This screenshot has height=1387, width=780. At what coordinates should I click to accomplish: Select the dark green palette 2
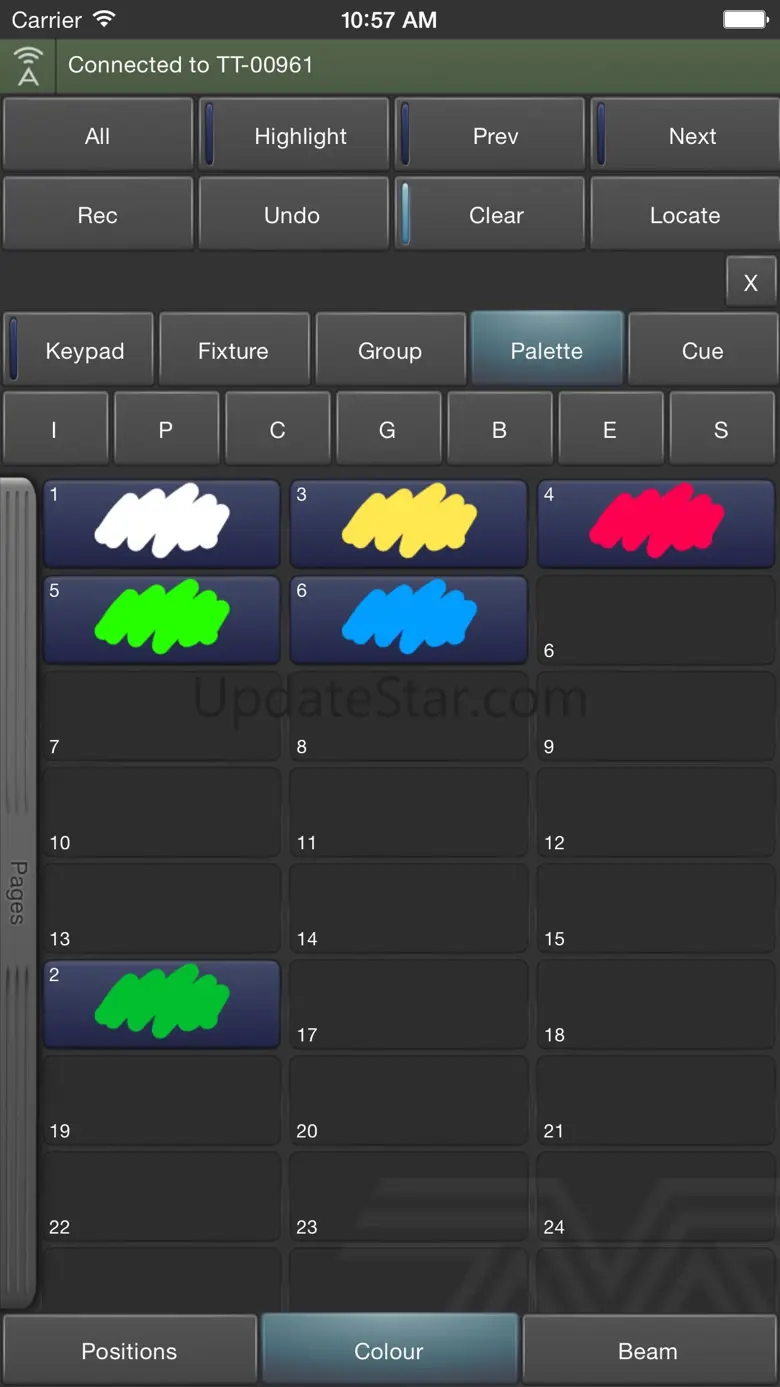161,1003
